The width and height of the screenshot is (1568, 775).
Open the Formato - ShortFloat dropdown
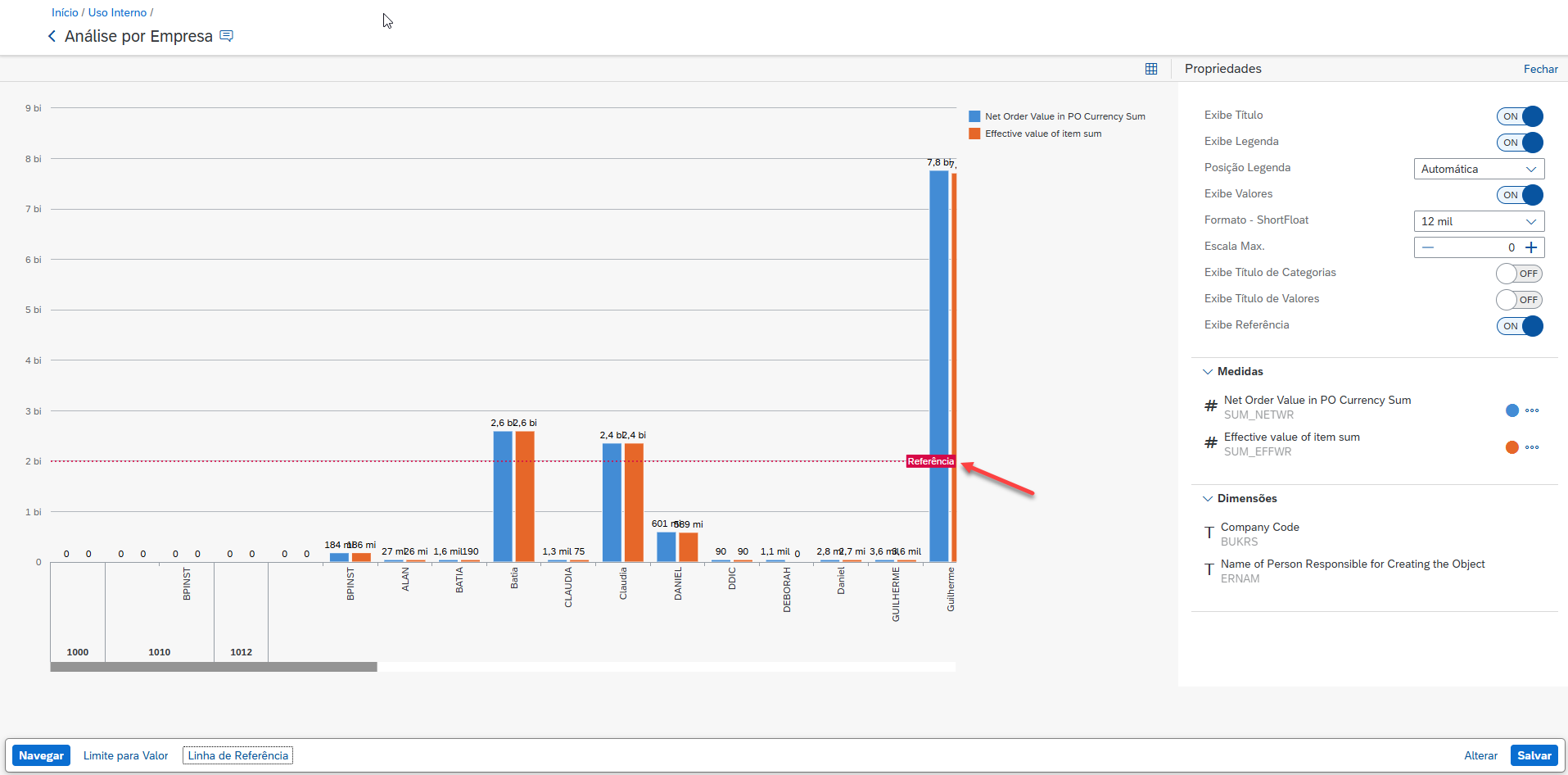point(1479,221)
